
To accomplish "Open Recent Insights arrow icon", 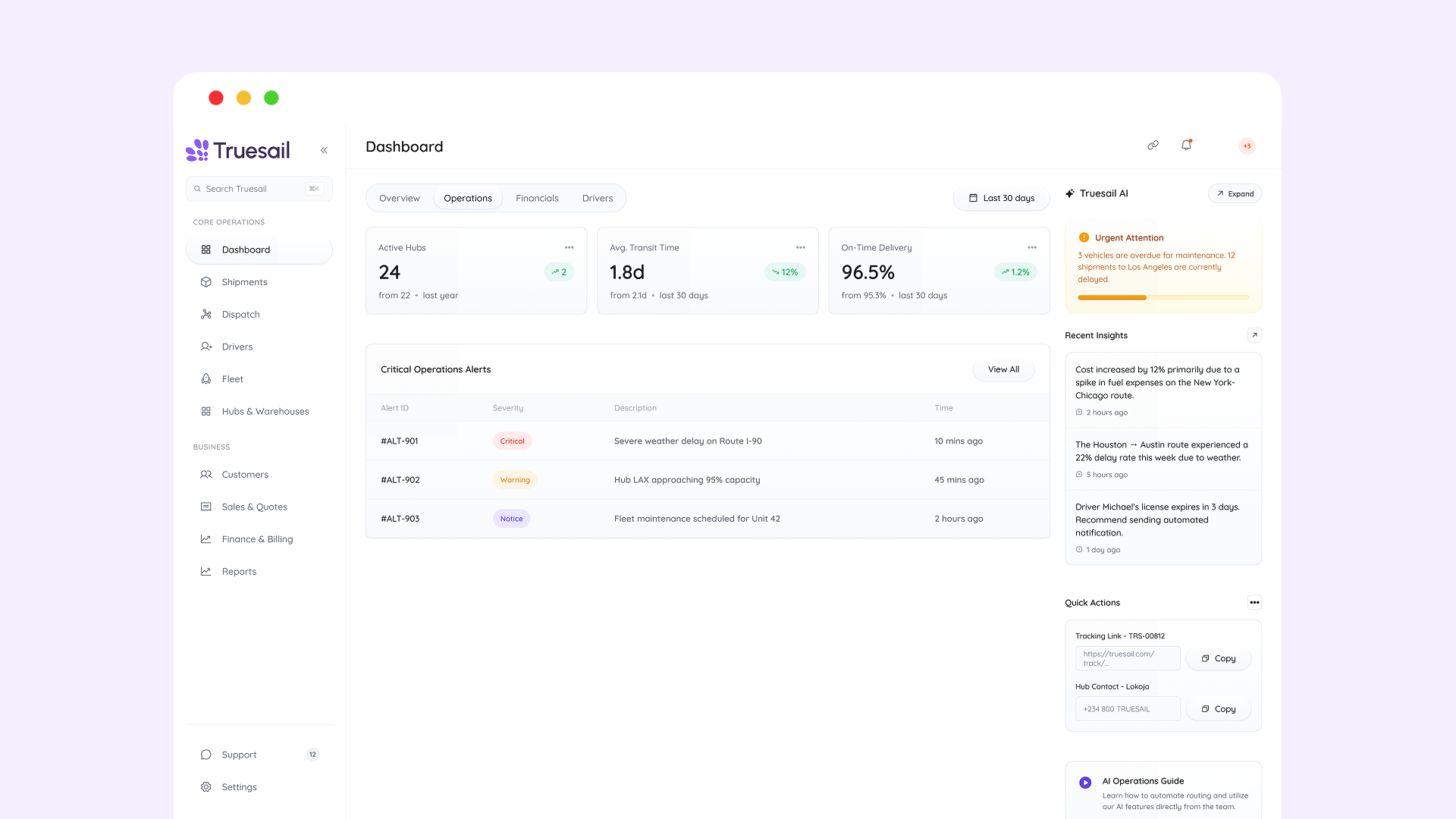I will [1254, 335].
